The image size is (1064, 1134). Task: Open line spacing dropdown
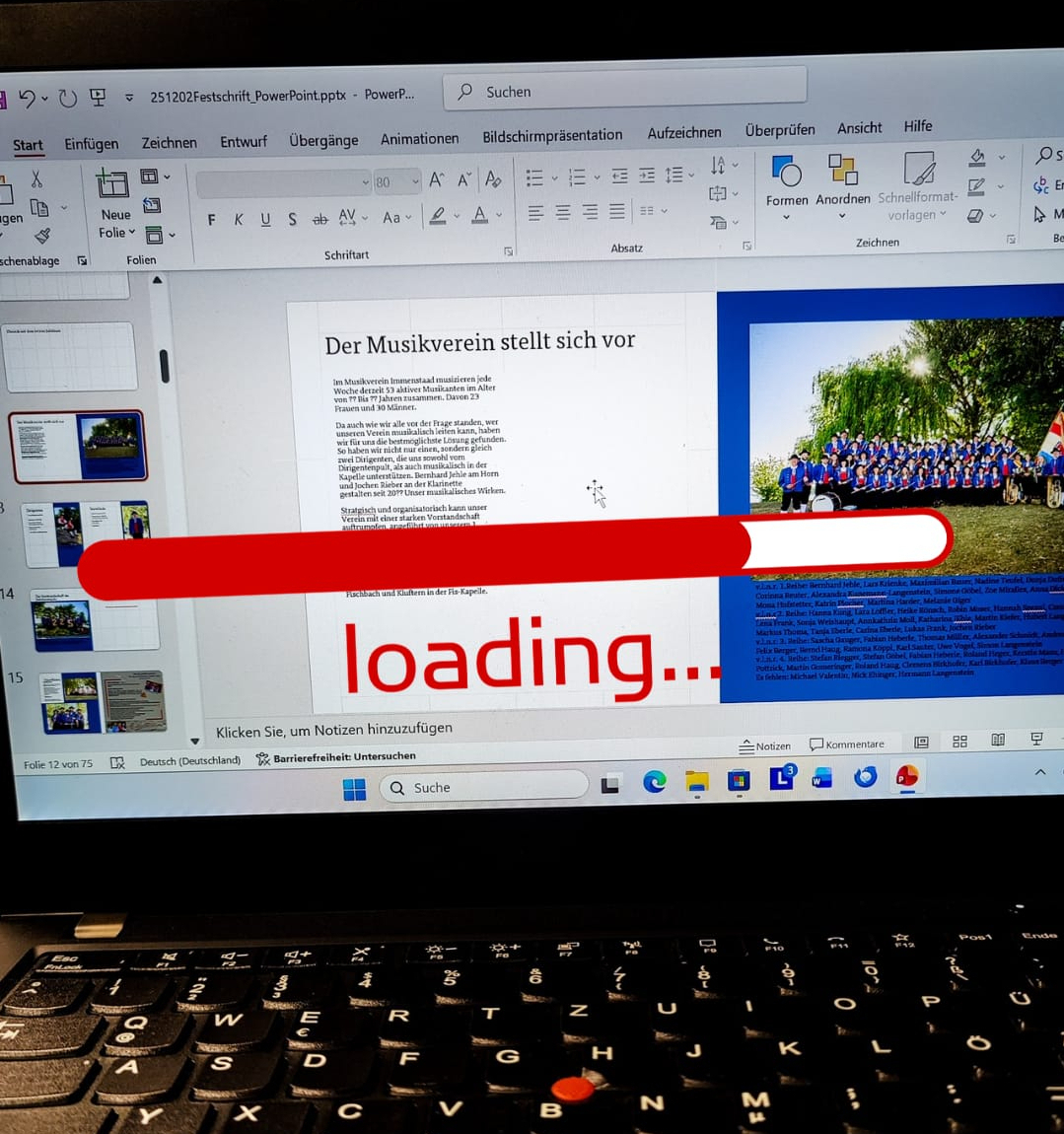pyautogui.click(x=679, y=175)
